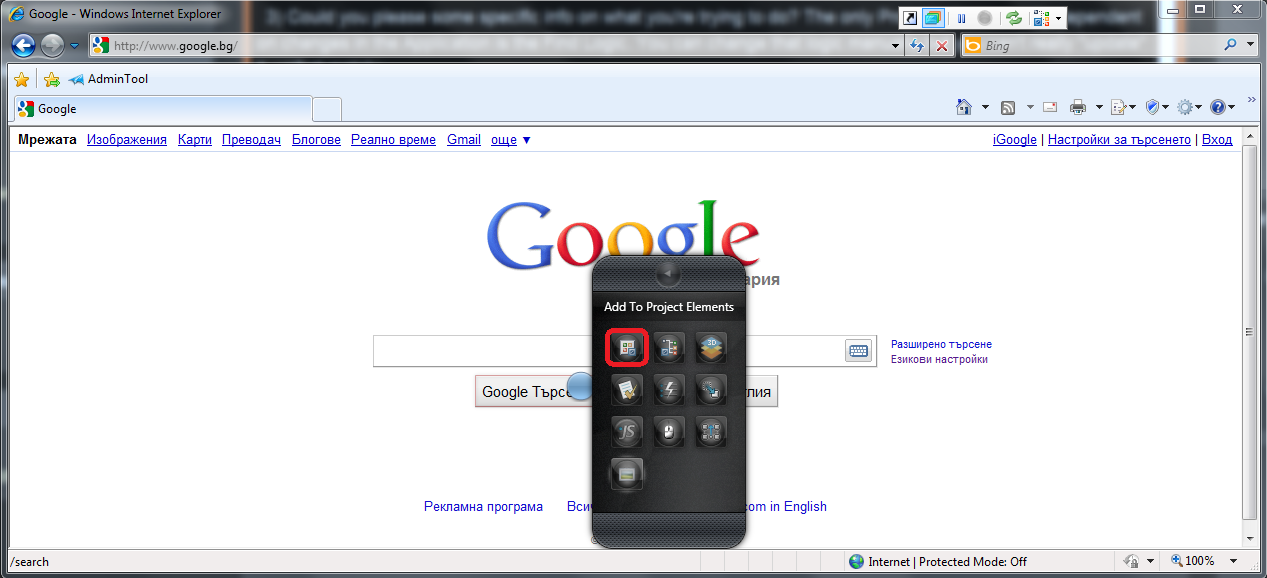
Task: Open the search provider dropdown arrow
Action: [1251, 46]
